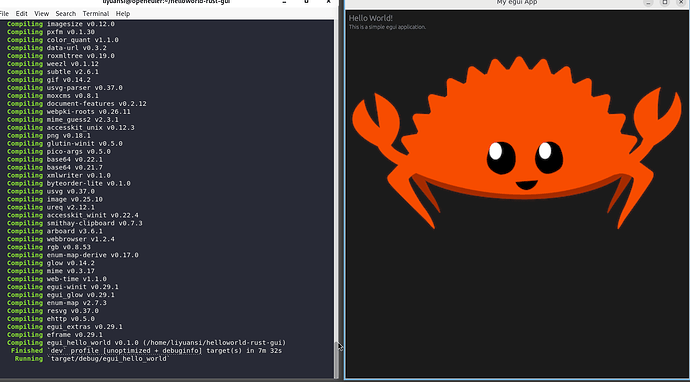Viewport: 690px width, 382px height.
Task: Click the 'usvg v0.37.0' line
Action: (51, 191)
